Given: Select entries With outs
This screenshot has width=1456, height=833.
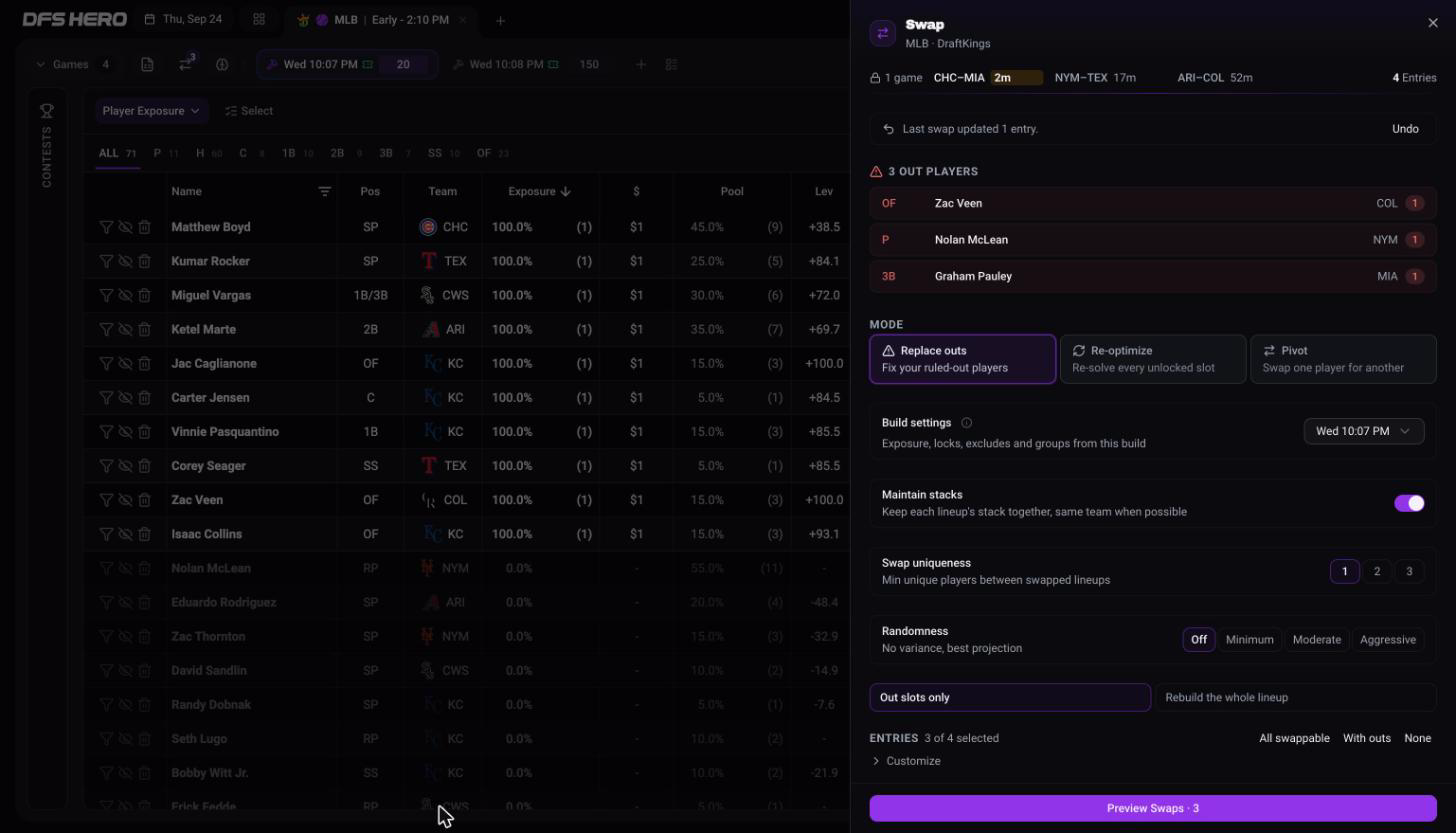Looking at the screenshot, I should tap(1366, 738).
